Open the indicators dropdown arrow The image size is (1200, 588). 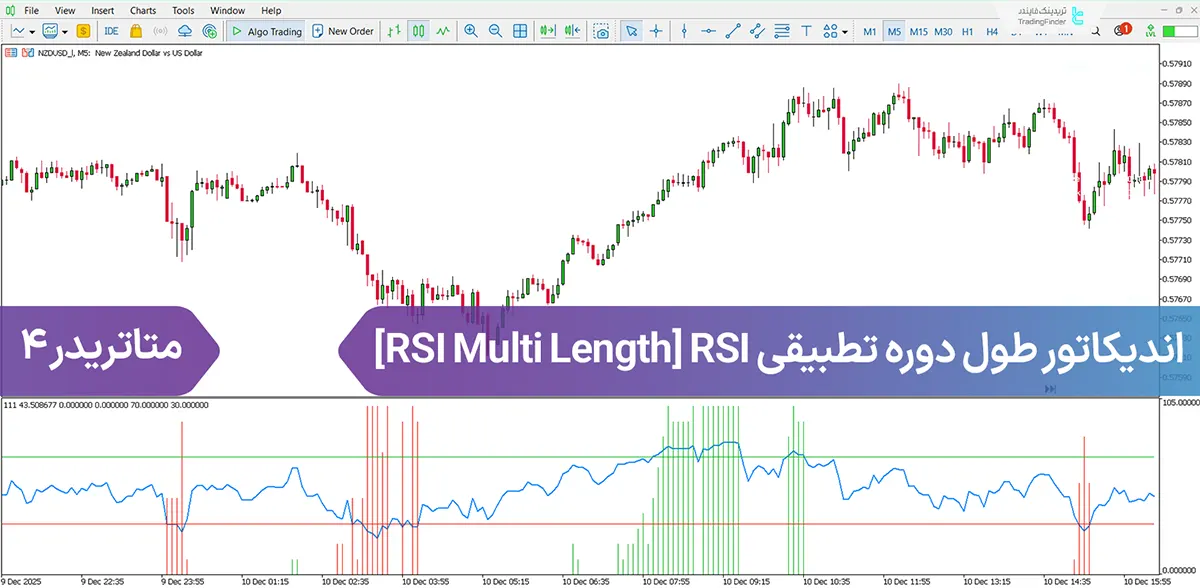tap(66, 31)
